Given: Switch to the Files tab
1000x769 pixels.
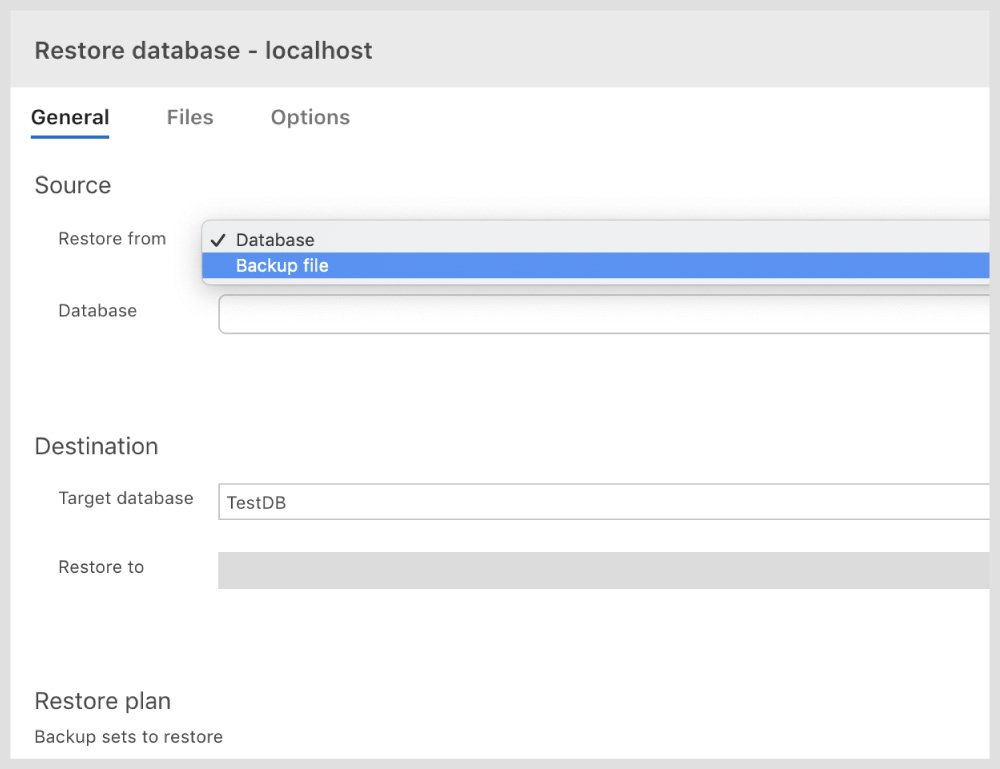Looking at the screenshot, I should [190, 117].
